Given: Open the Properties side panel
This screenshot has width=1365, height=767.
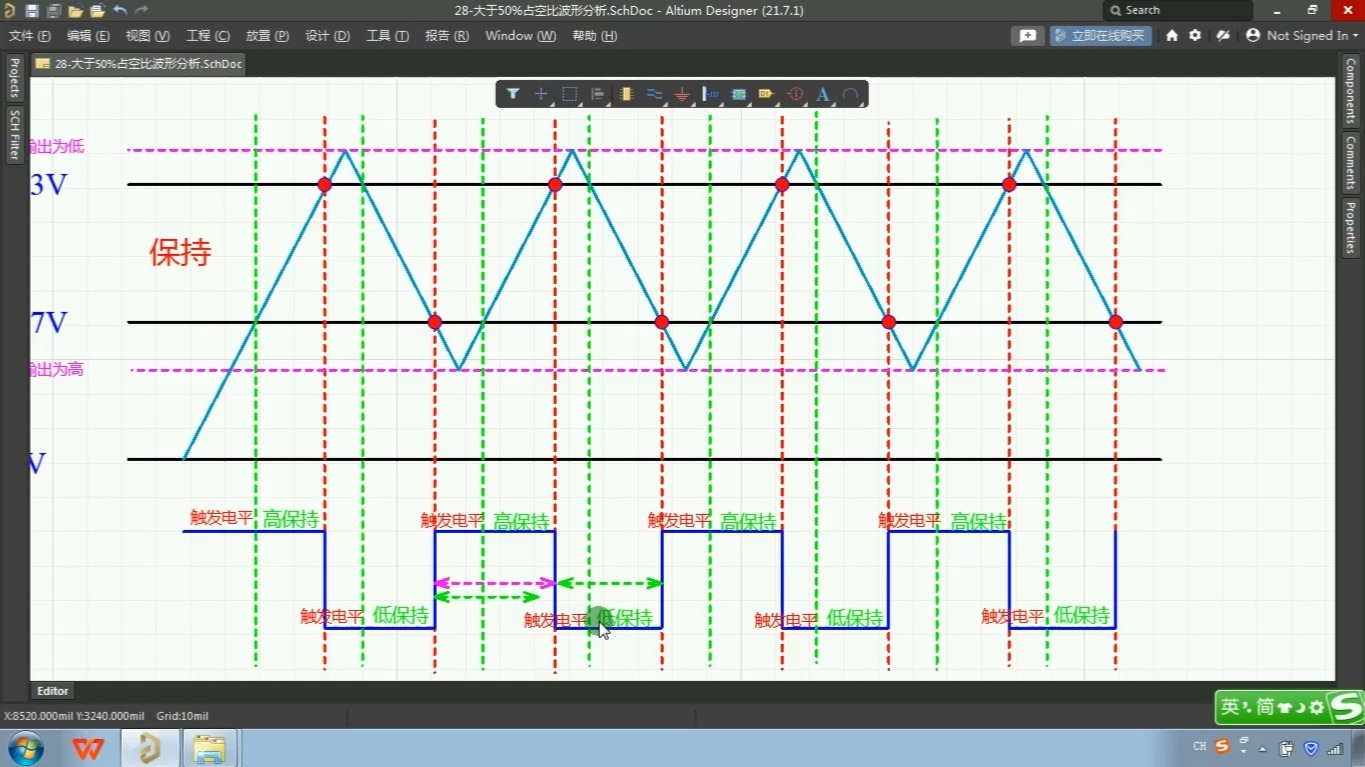Looking at the screenshot, I should (x=1350, y=227).
